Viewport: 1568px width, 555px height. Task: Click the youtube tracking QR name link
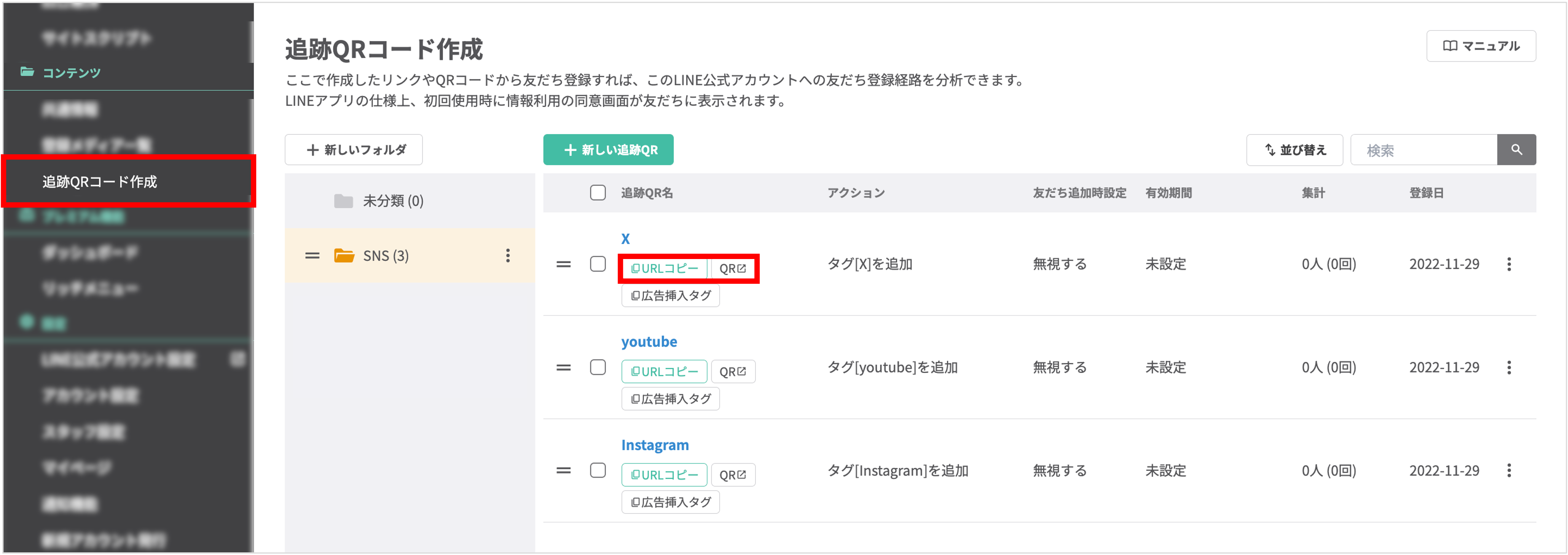tap(649, 341)
